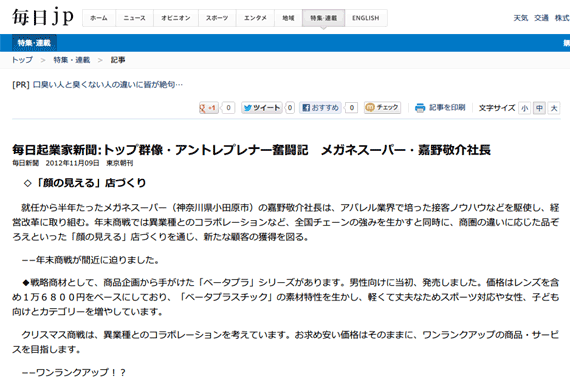Open the 株式 link at top right

(x=562, y=18)
